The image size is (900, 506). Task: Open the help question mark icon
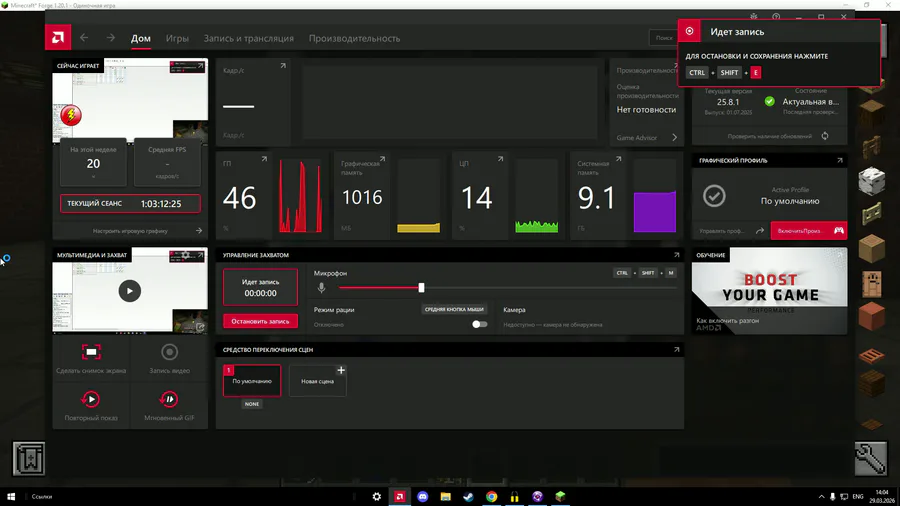[x=776, y=17]
